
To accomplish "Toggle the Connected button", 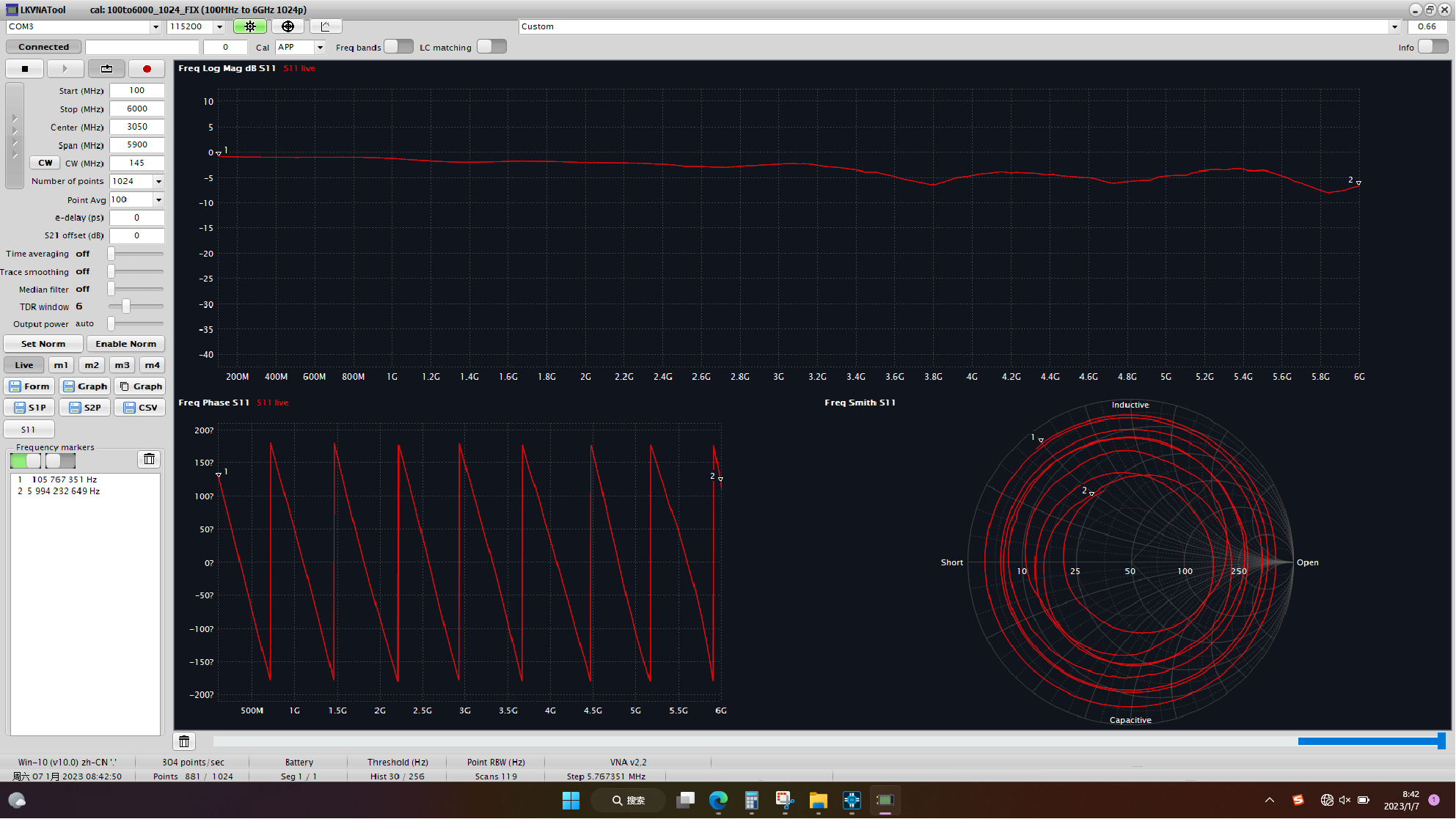I will tap(44, 47).
